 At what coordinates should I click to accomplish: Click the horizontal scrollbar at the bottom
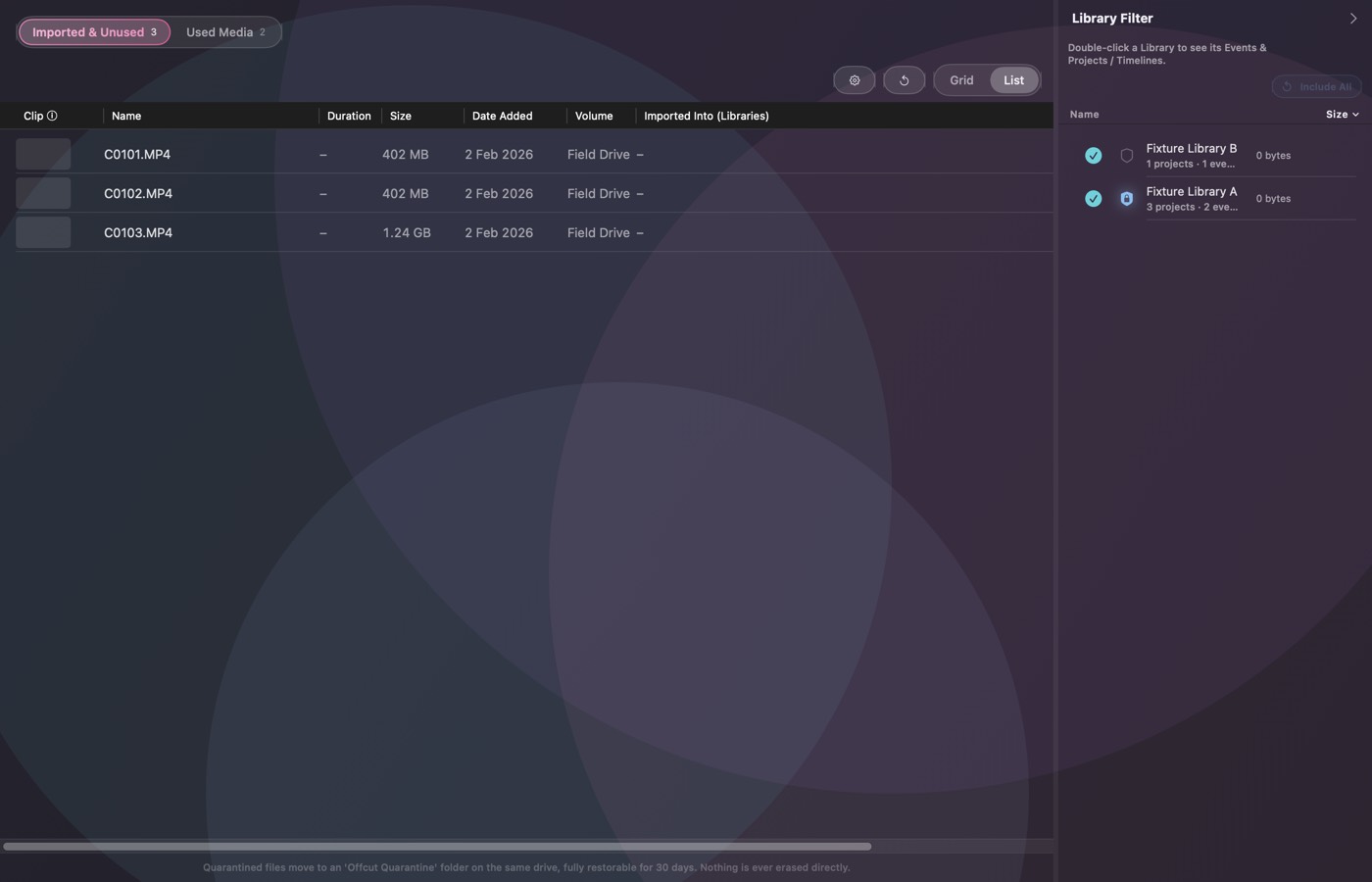point(437,847)
